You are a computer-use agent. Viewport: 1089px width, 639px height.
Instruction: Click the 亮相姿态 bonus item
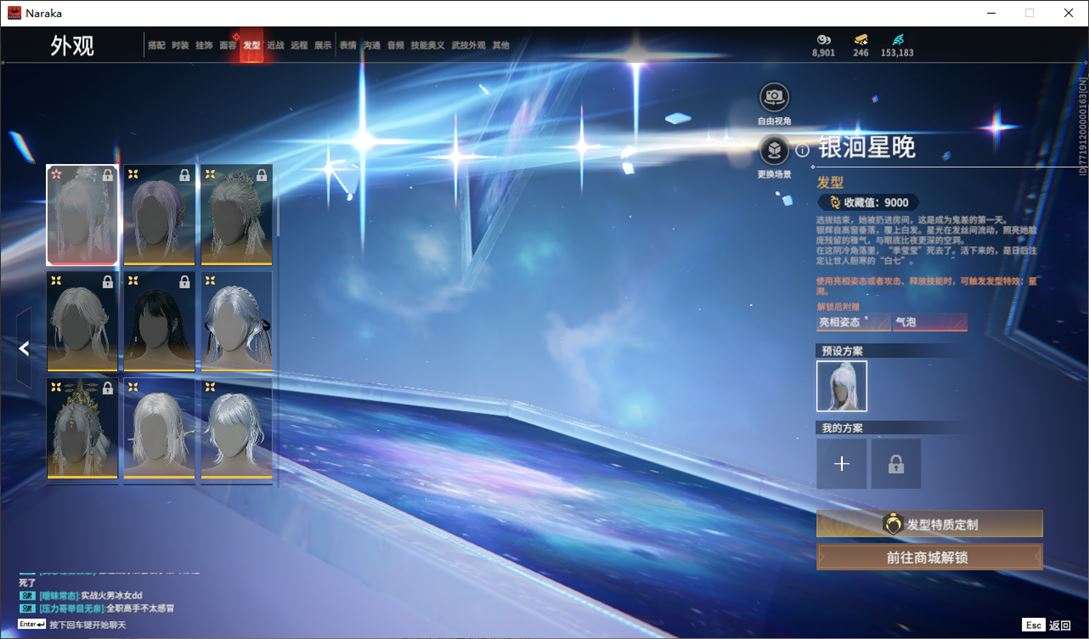853,322
